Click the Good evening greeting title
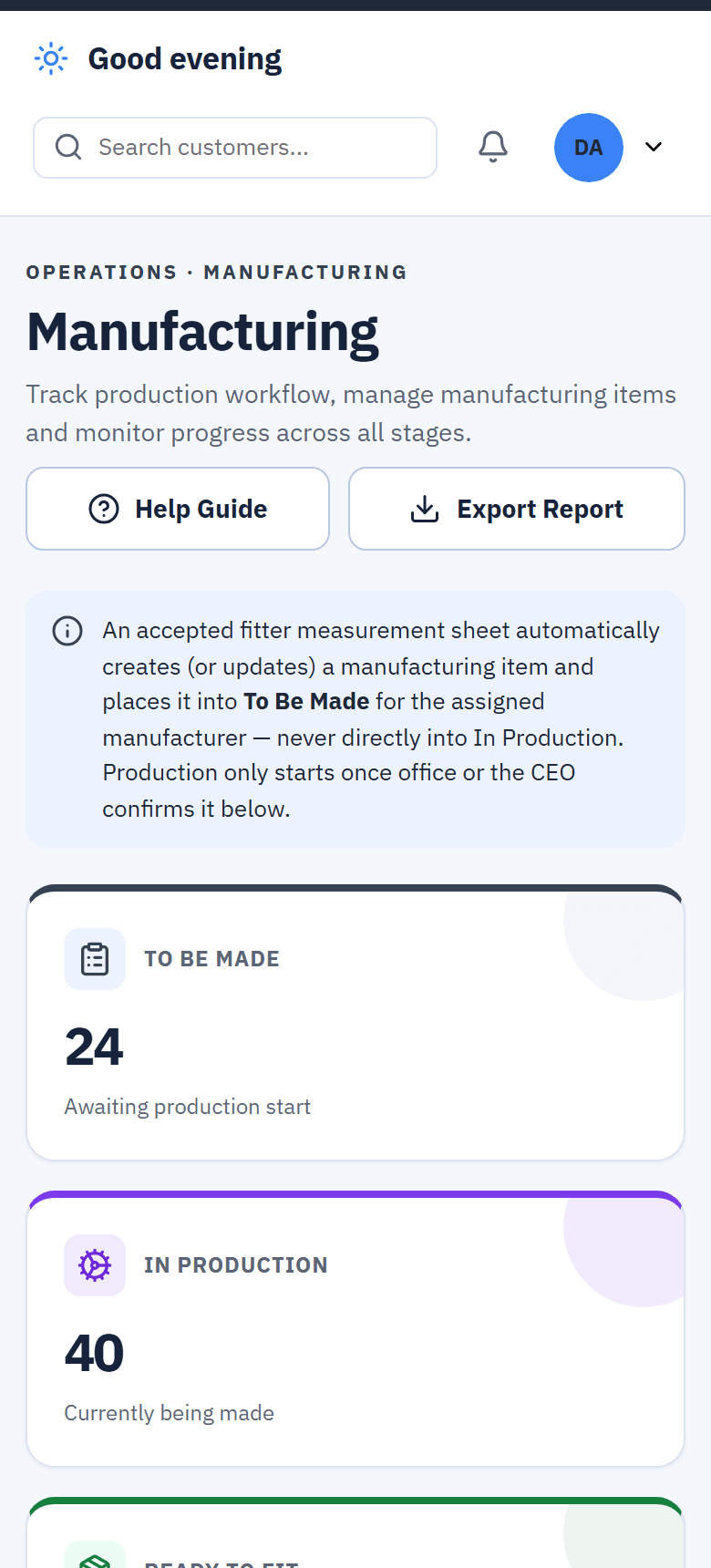 click(x=185, y=59)
